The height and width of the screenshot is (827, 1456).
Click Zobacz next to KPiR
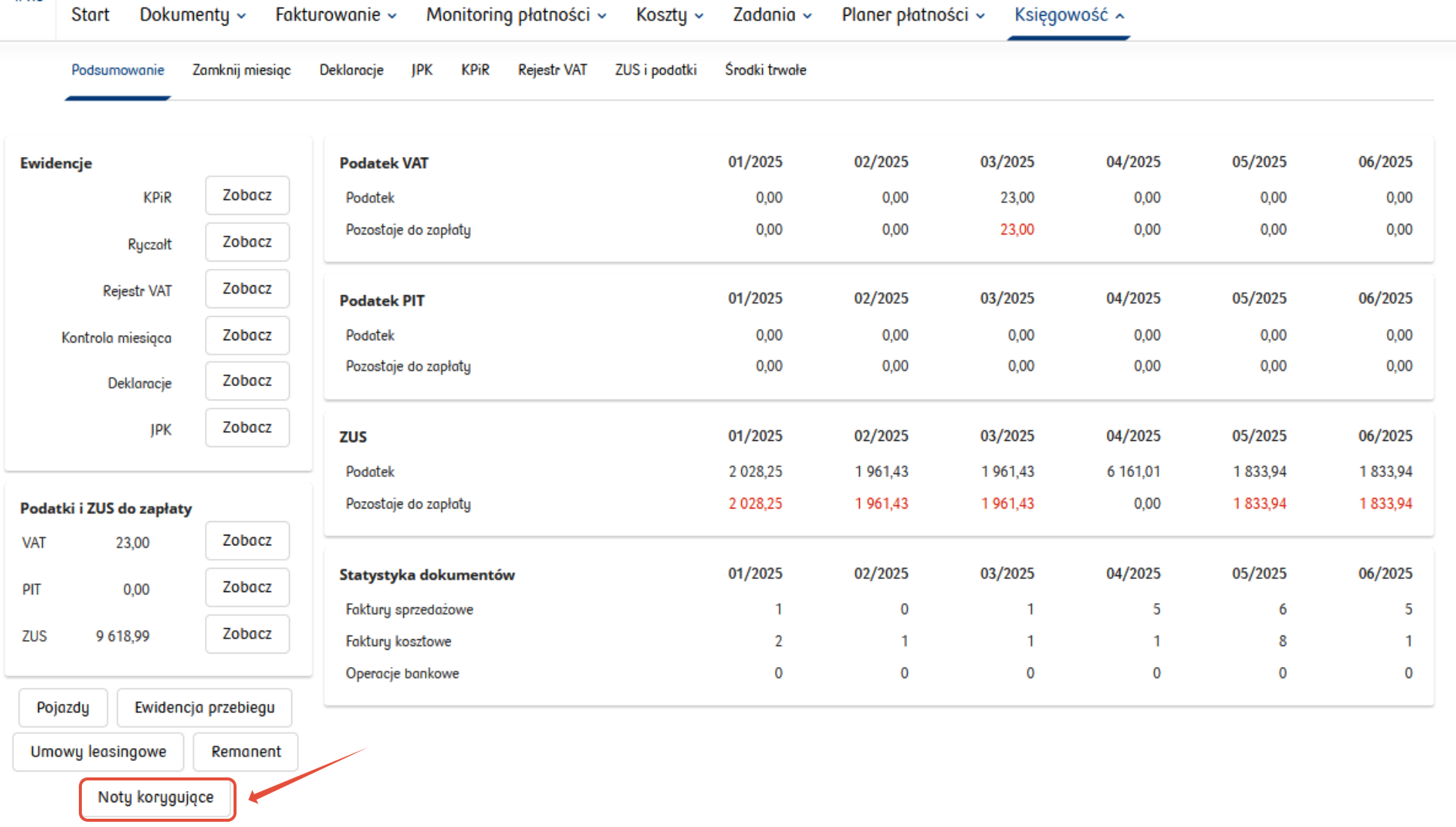coord(247,195)
